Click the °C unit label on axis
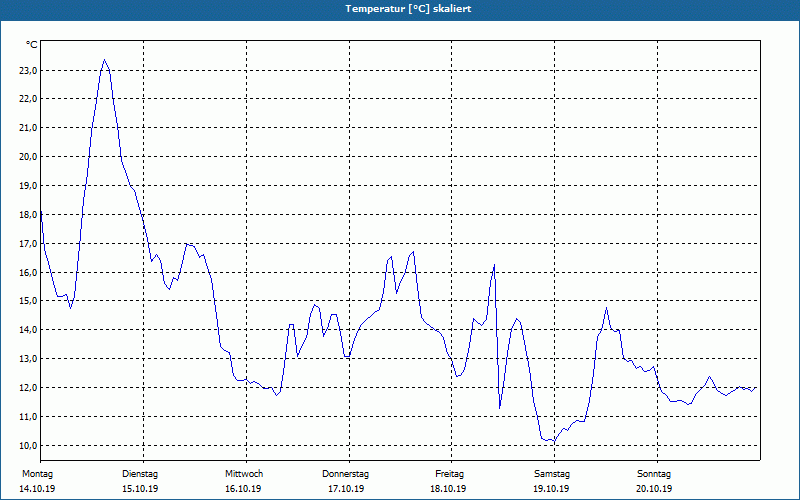Image resolution: width=800 pixels, height=500 pixels. coord(32,45)
